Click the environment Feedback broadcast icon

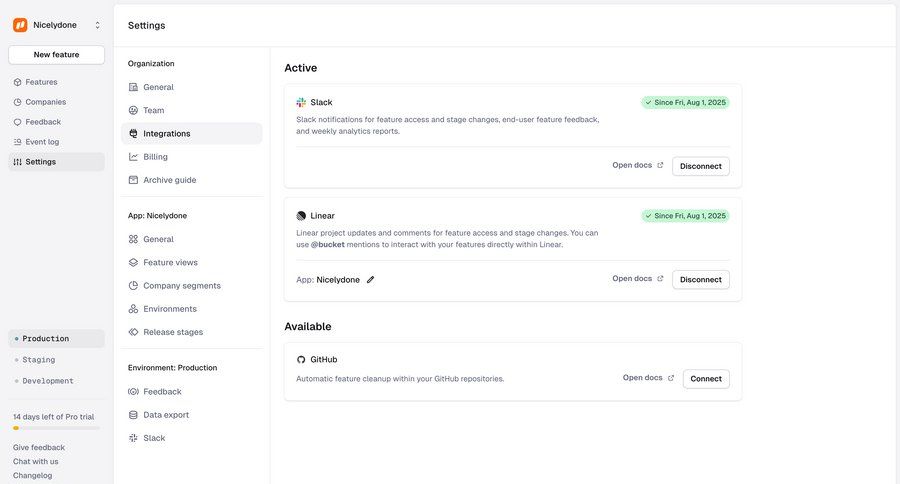pyautogui.click(x=133, y=392)
